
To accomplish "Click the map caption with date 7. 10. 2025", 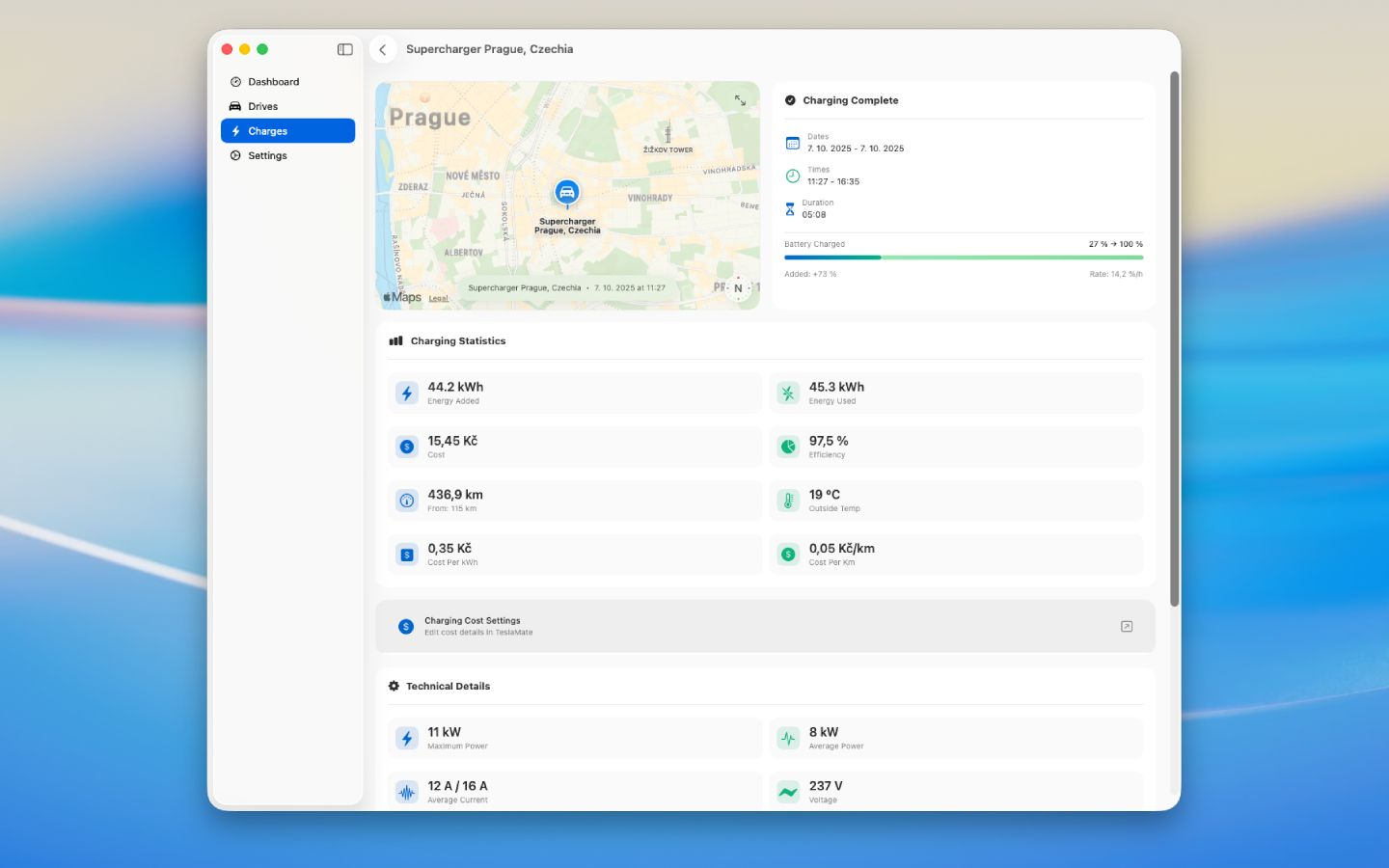I will click(566, 287).
